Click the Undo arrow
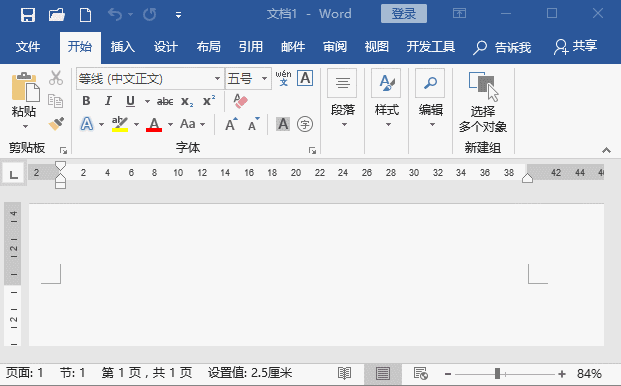 click(115, 15)
